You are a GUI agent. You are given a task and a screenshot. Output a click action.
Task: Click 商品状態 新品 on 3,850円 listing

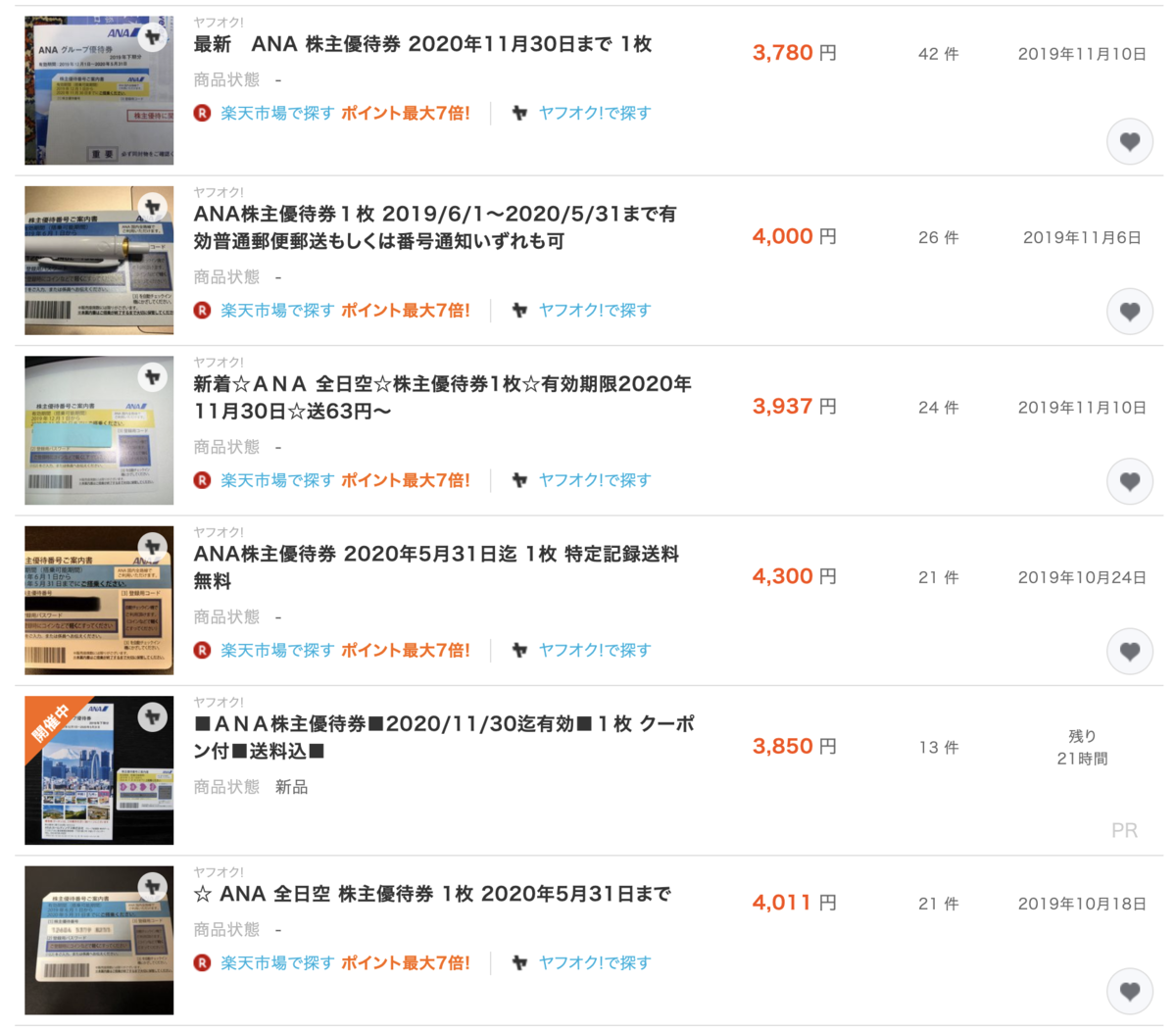coord(251,787)
